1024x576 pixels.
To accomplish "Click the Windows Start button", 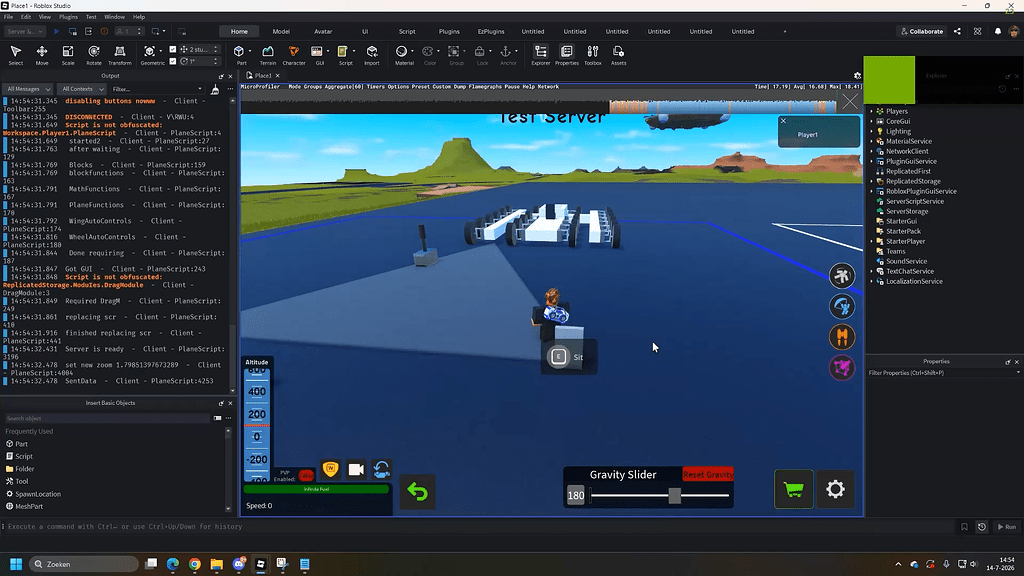I will 16,564.
